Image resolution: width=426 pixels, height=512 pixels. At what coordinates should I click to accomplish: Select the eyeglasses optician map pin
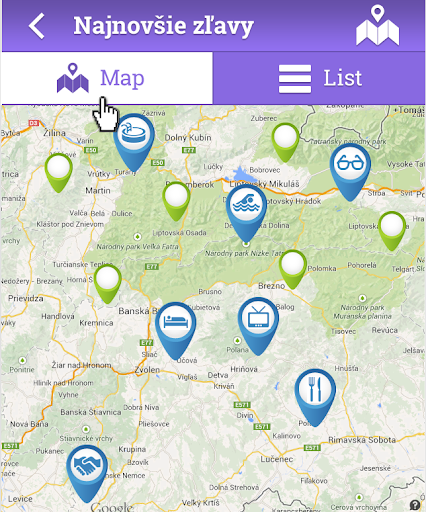point(350,172)
